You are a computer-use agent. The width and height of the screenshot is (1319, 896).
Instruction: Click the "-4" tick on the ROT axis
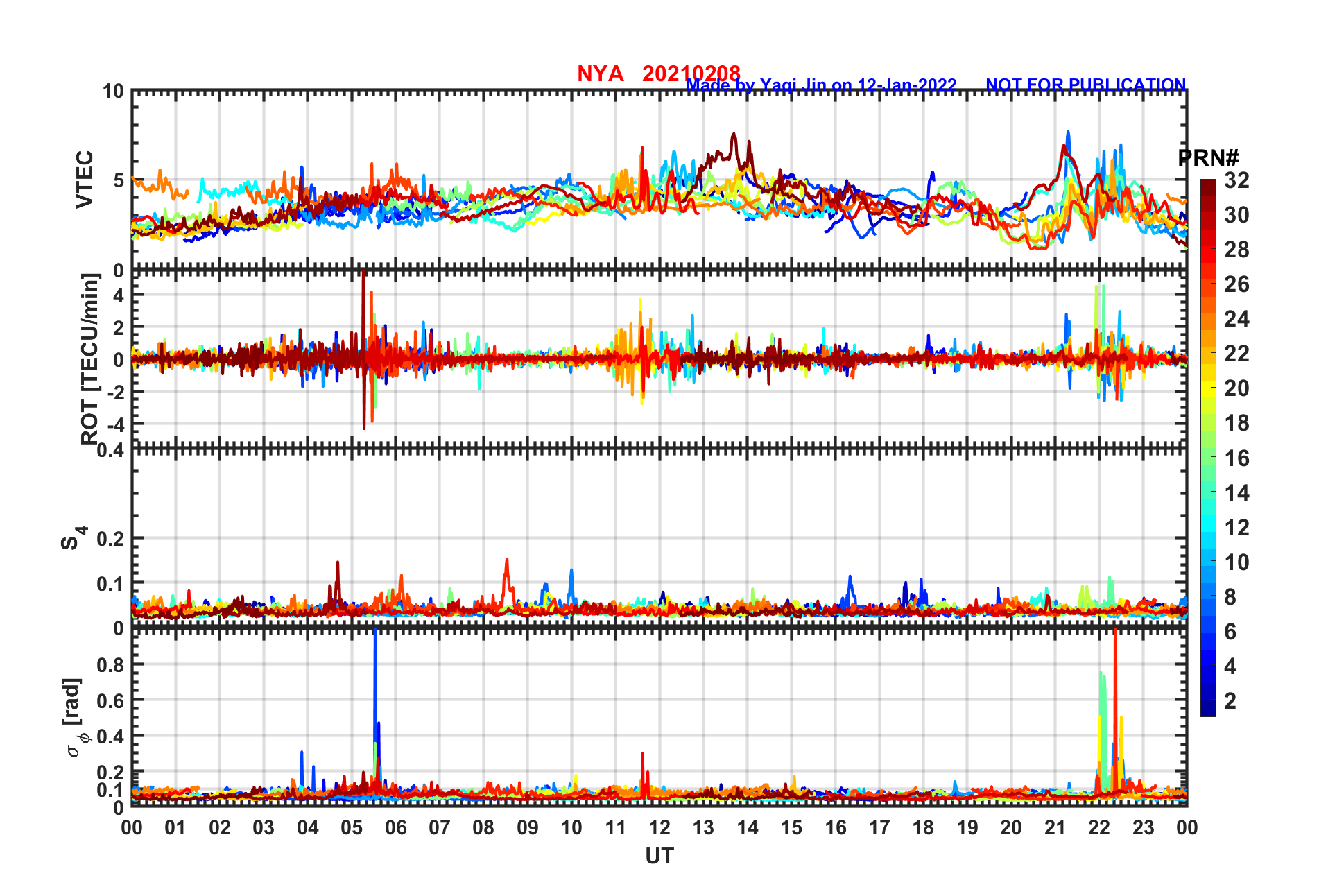[x=115, y=424]
